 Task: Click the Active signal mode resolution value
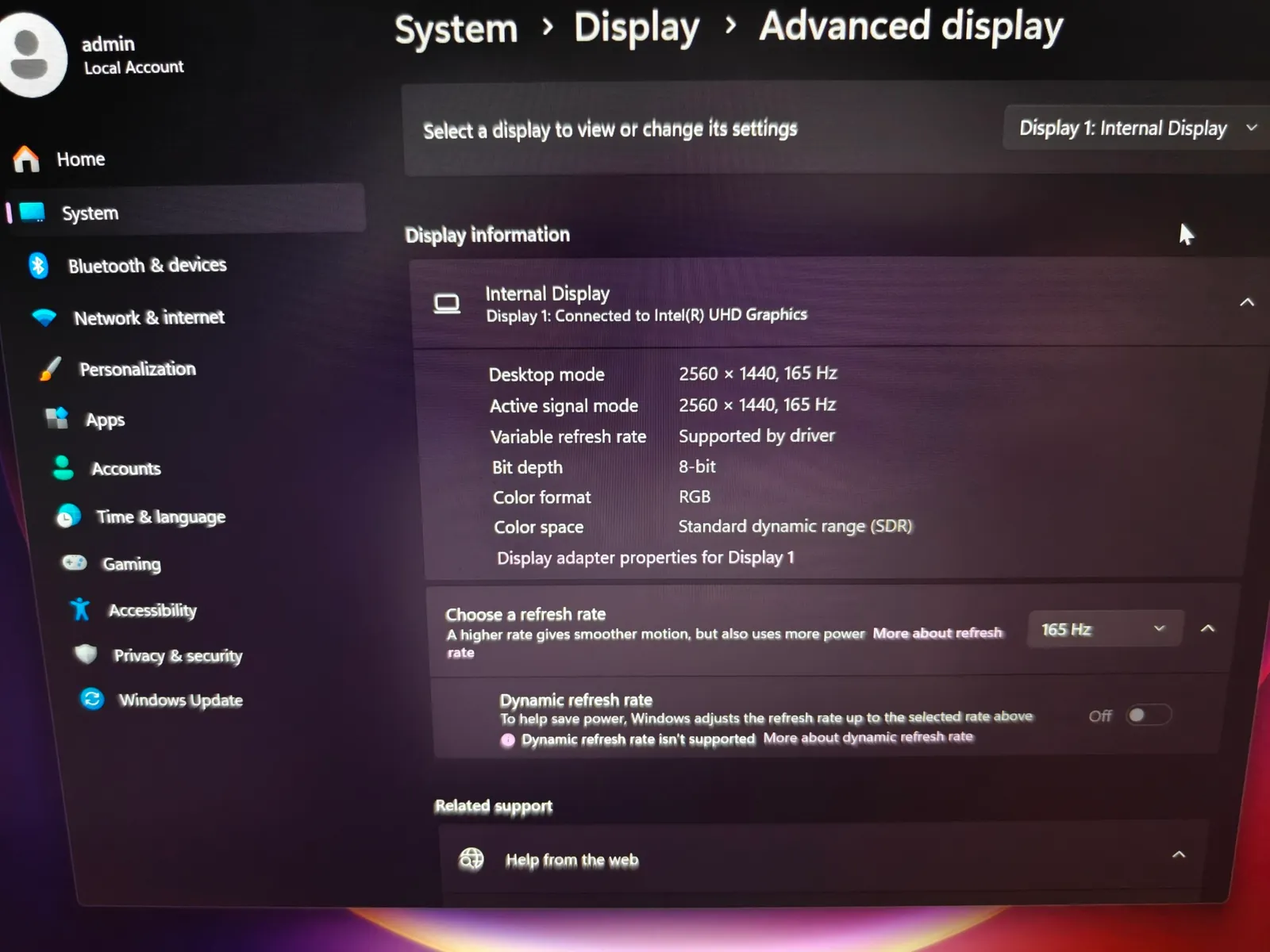[757, 405]
